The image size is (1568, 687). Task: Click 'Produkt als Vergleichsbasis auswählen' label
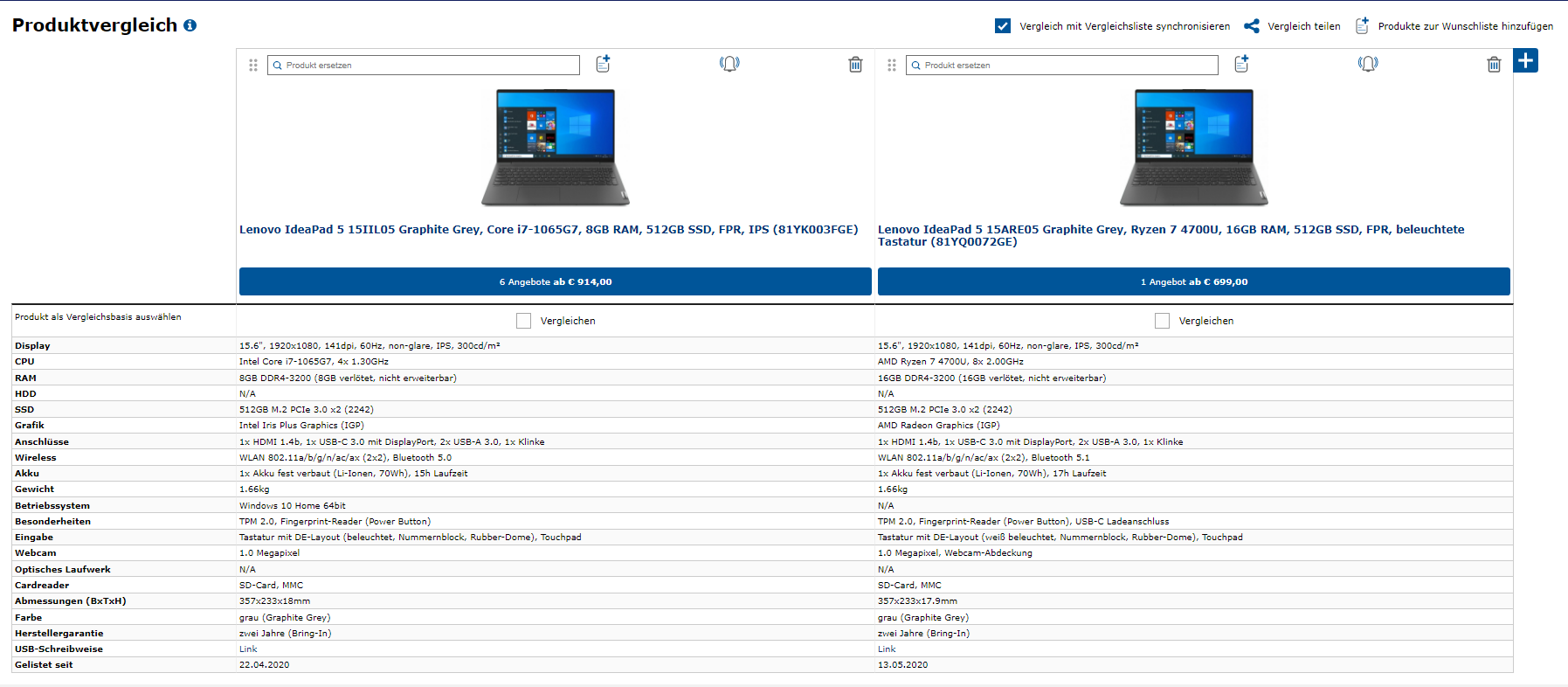[x=98, y=317]
